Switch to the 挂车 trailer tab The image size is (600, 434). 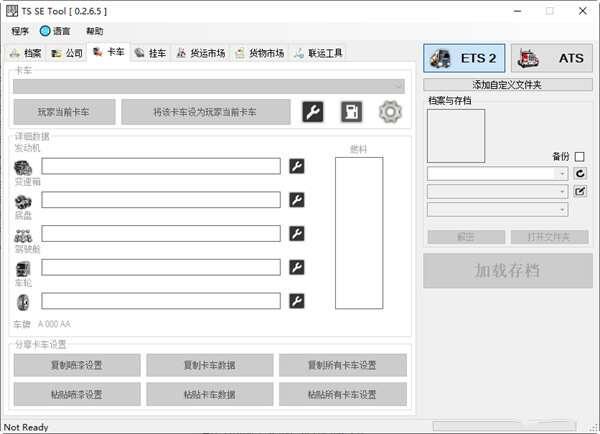coord(150,53)
